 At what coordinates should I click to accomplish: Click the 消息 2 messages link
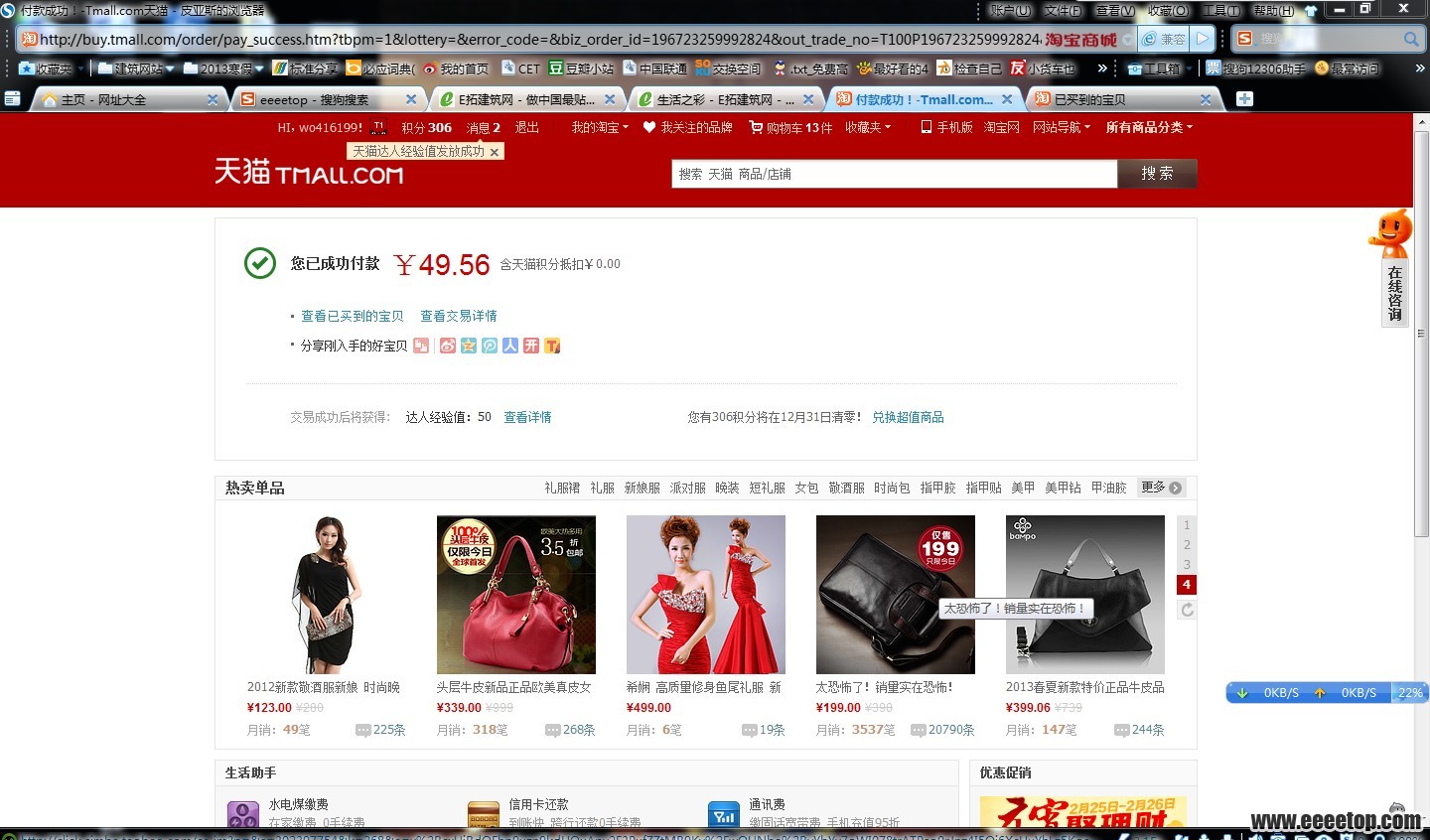(484, 127)
